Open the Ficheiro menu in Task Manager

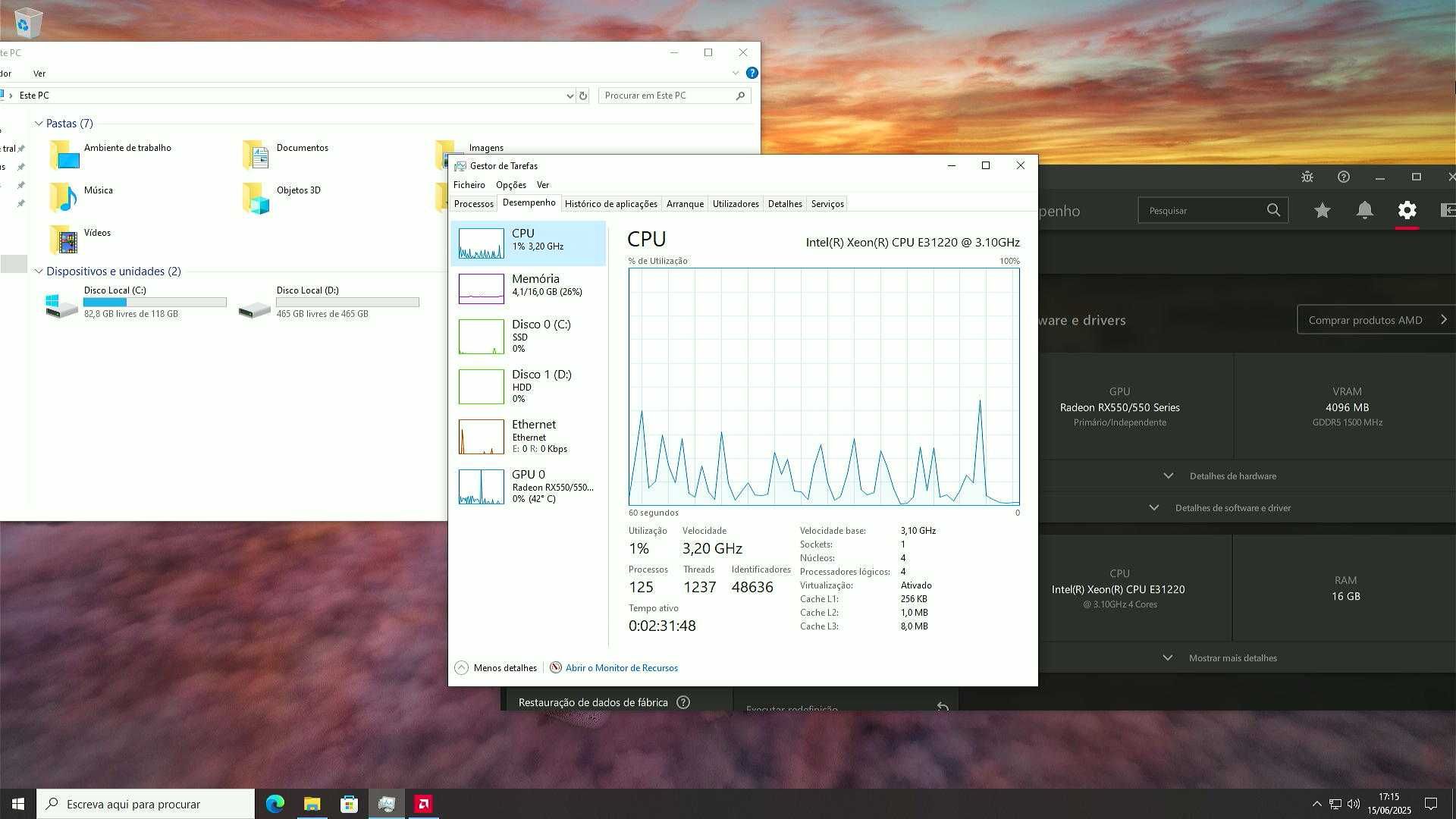coord(469,185)
